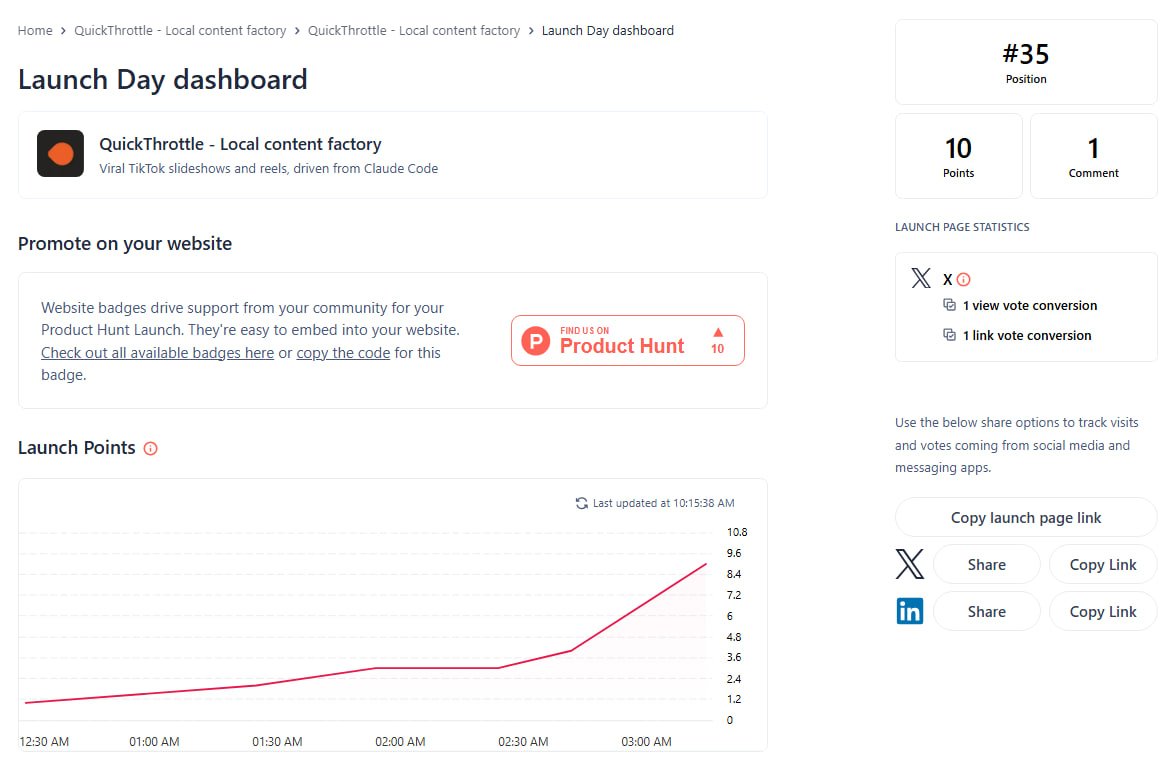This screenshot has width=1173, height=767.
Task: Share the launch on LinkedIn
Action: 987,611
